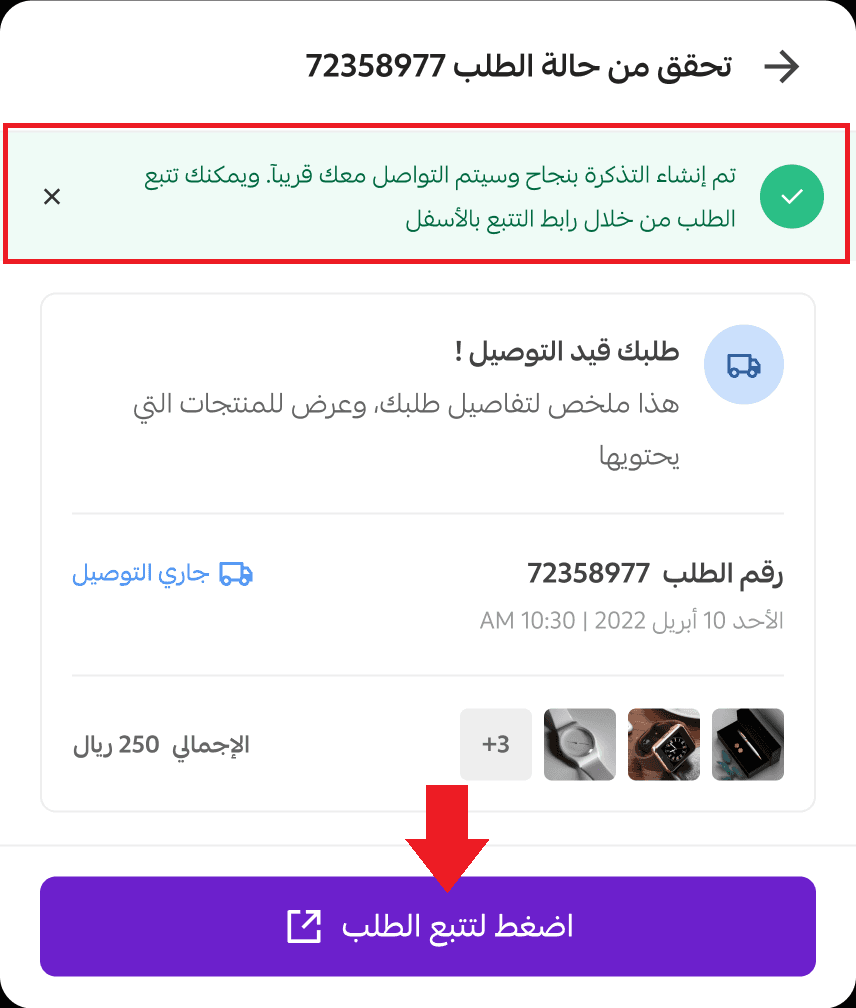The height and width of the screenshot is (1008, 856).
Task: Expand the +3 more products tile
Action: click(x=495, y=744)
